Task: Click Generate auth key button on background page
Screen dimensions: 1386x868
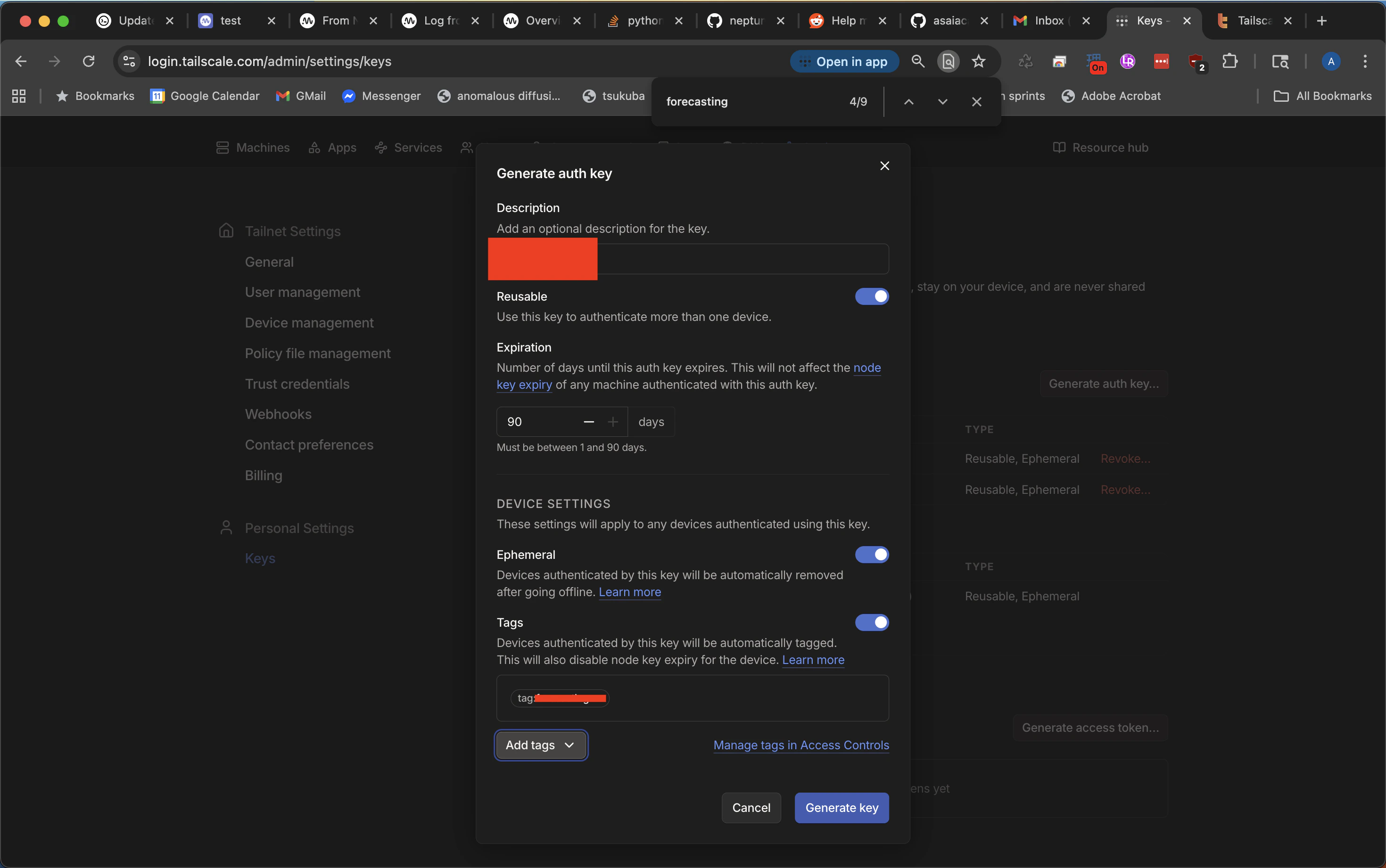Action: pos(1104,384)
